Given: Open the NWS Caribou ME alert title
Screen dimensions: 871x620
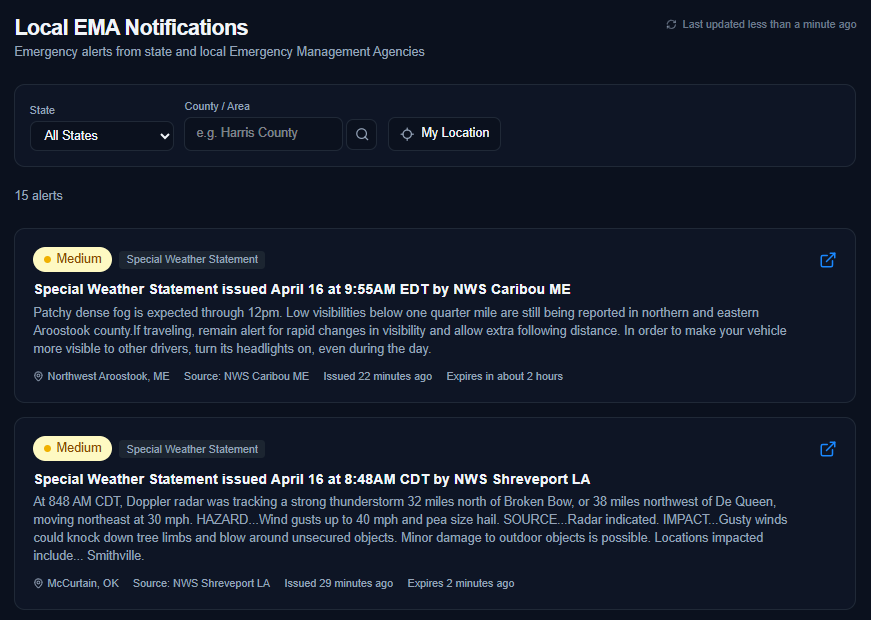Looking at the screenshot, I should pos(302,289).
